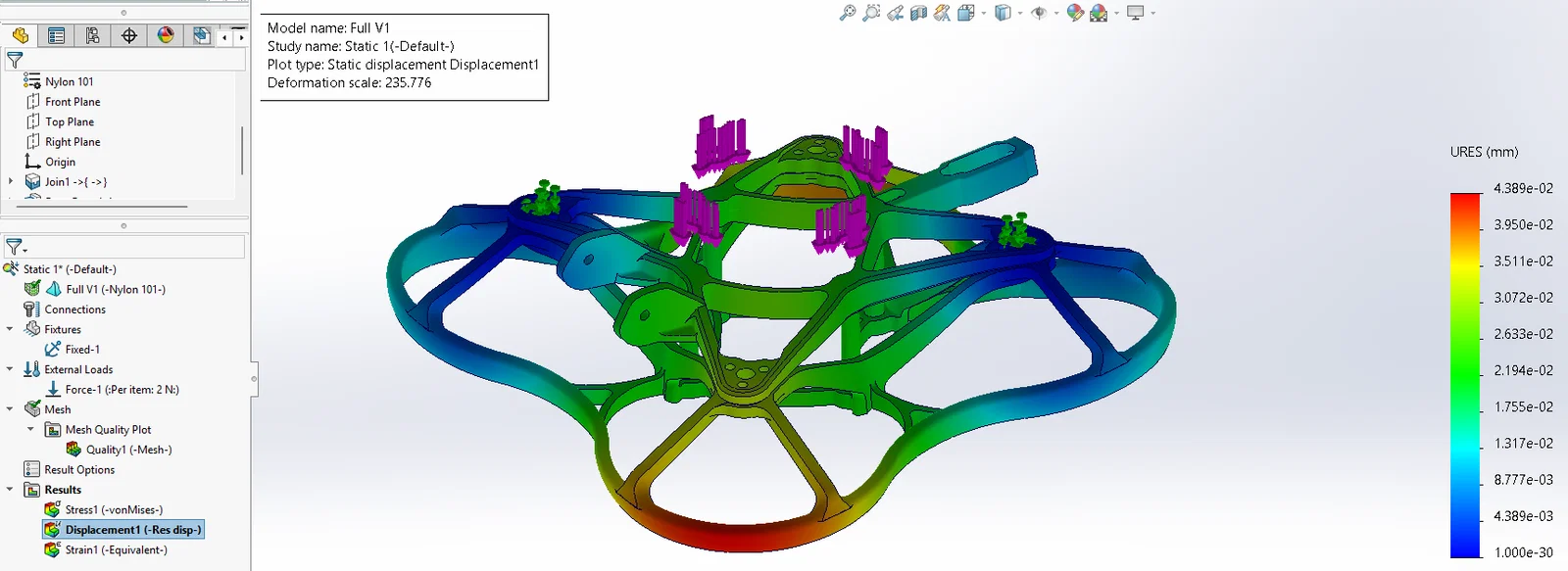Click the simulation study tree filter icon
Image resolution: width=1568 pixels, height=571 pixels.
click(x=14, y=247)
